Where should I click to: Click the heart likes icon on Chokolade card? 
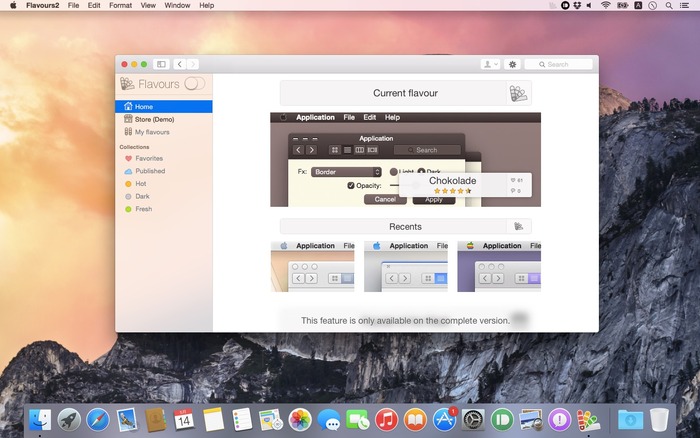[513, 180]
